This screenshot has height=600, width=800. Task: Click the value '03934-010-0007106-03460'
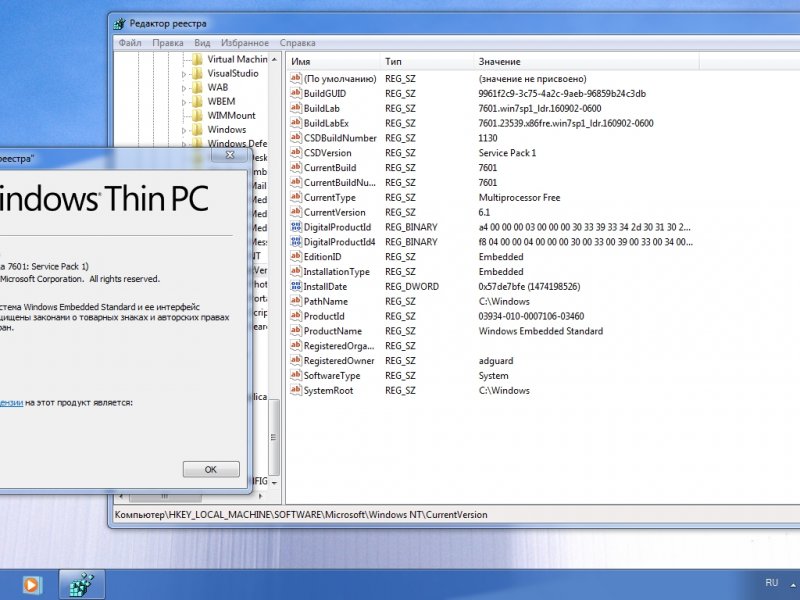pyautogui.click(x=531, y=316)
